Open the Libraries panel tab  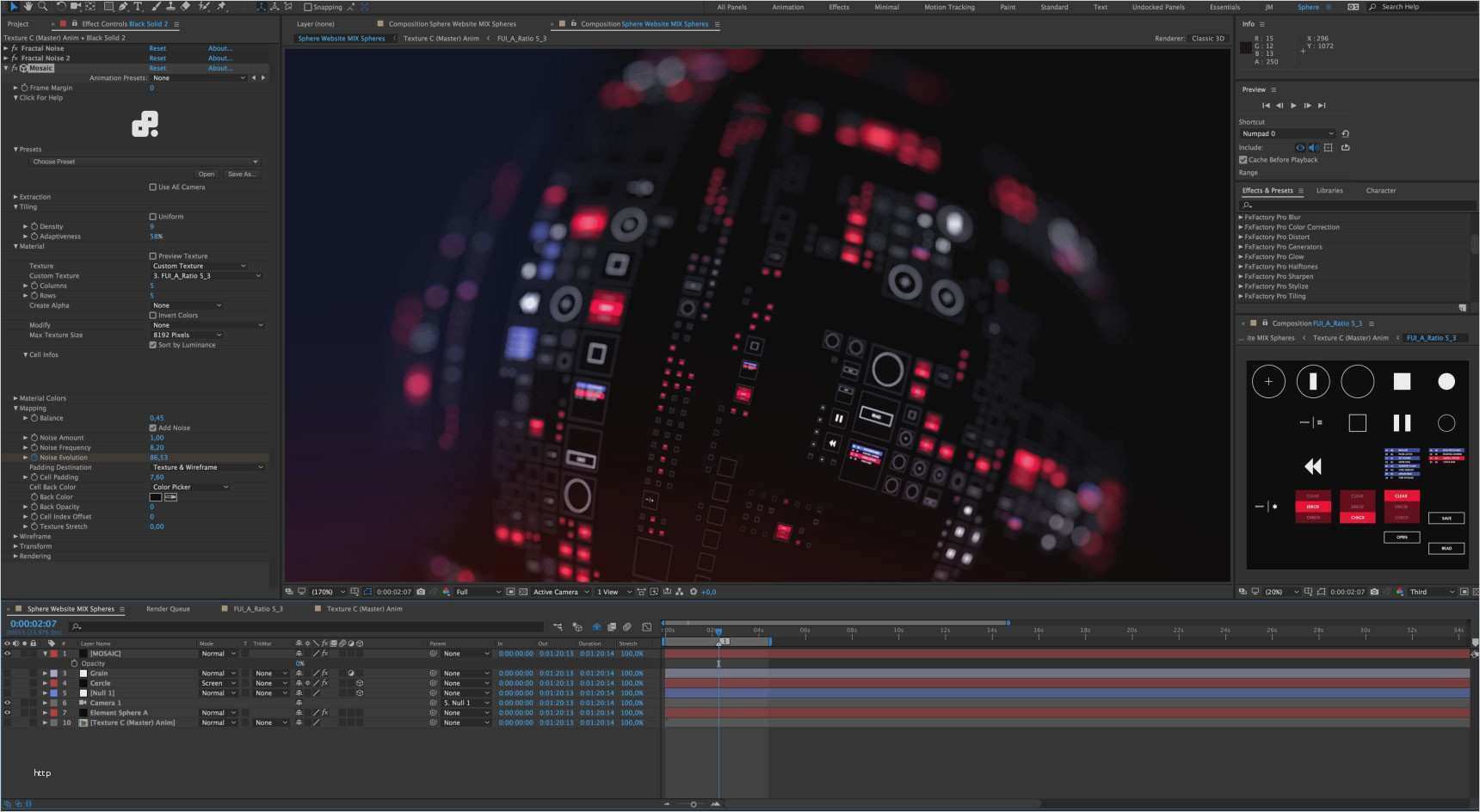tap(1329, 191)
